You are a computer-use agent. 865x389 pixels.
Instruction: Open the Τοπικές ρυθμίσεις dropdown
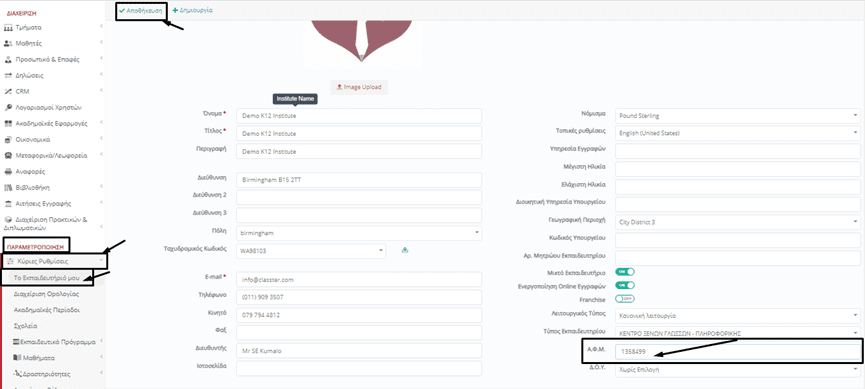click(737, 133)
